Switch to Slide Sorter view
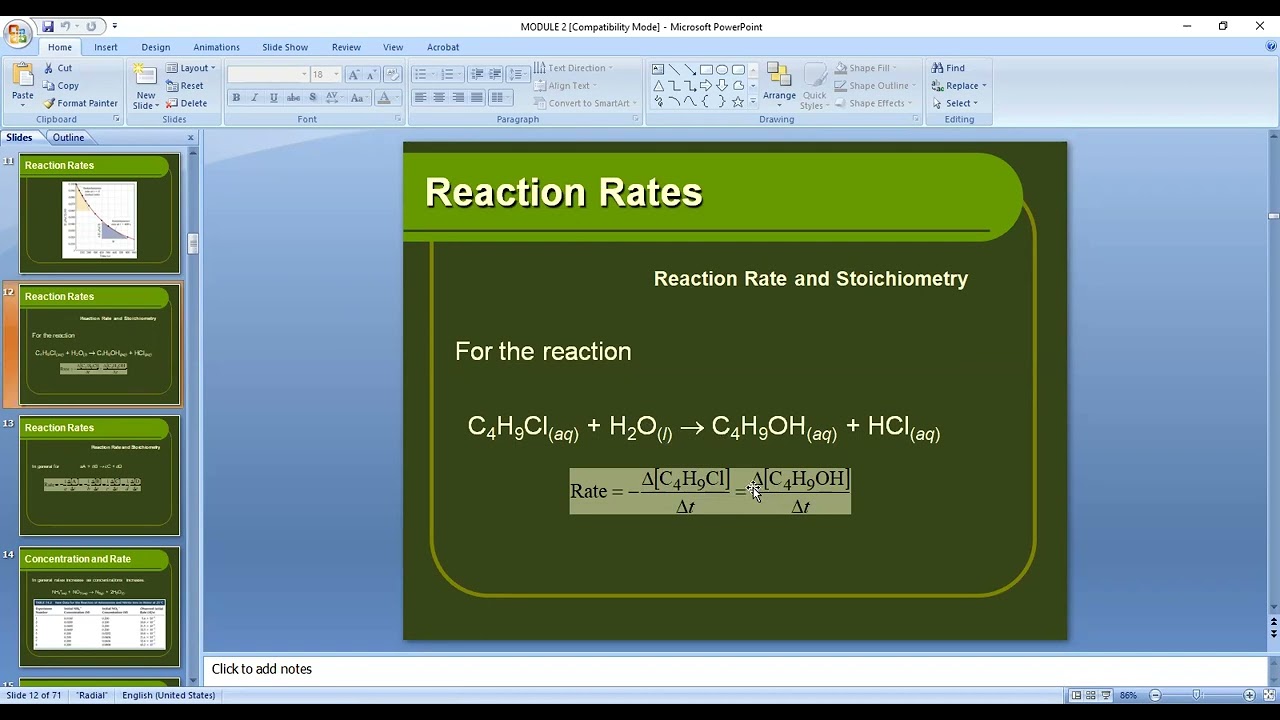The height and width of the screenshot is (720, 1280). [1091, 695]
